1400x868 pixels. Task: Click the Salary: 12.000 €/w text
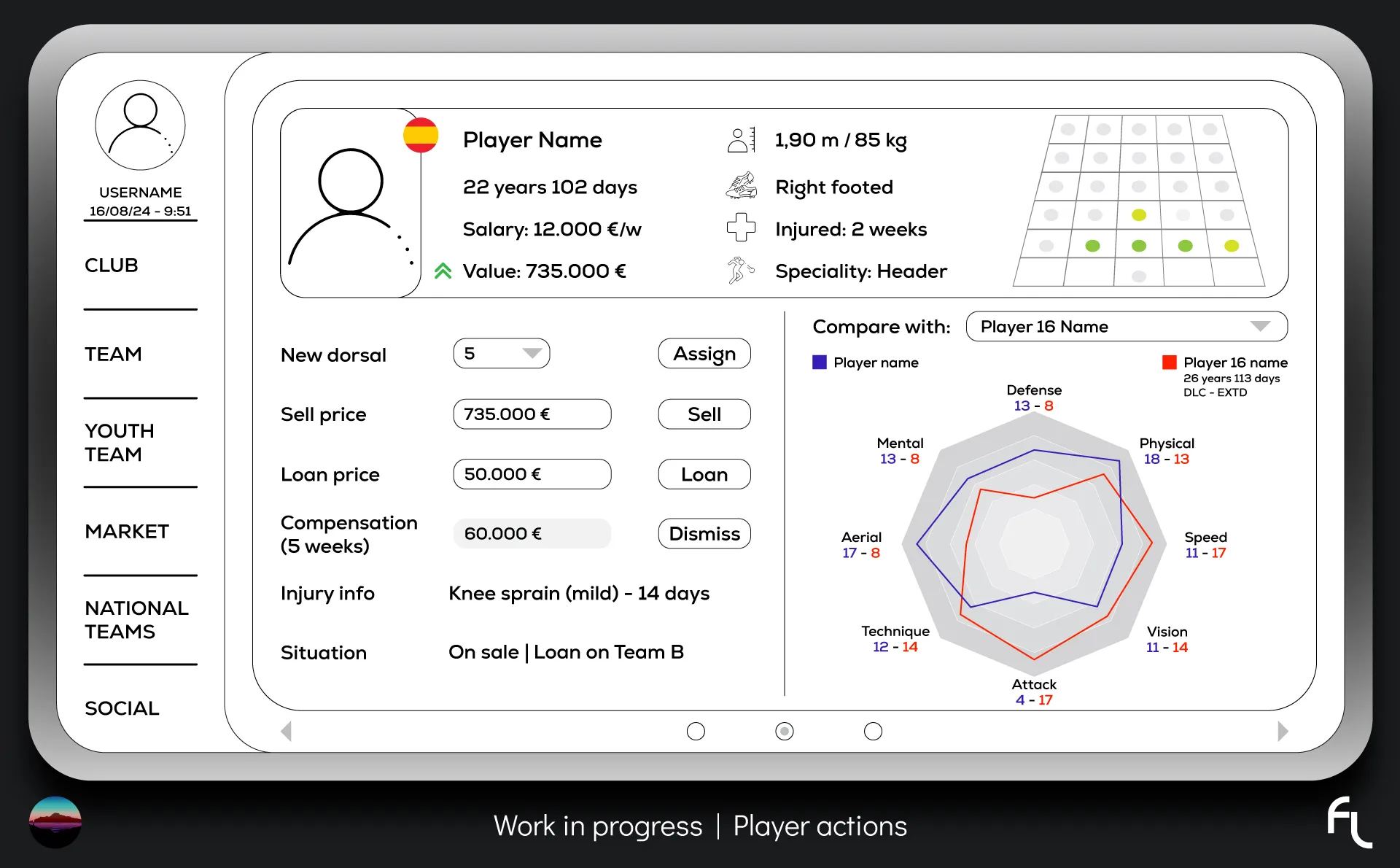click(552, 230)
